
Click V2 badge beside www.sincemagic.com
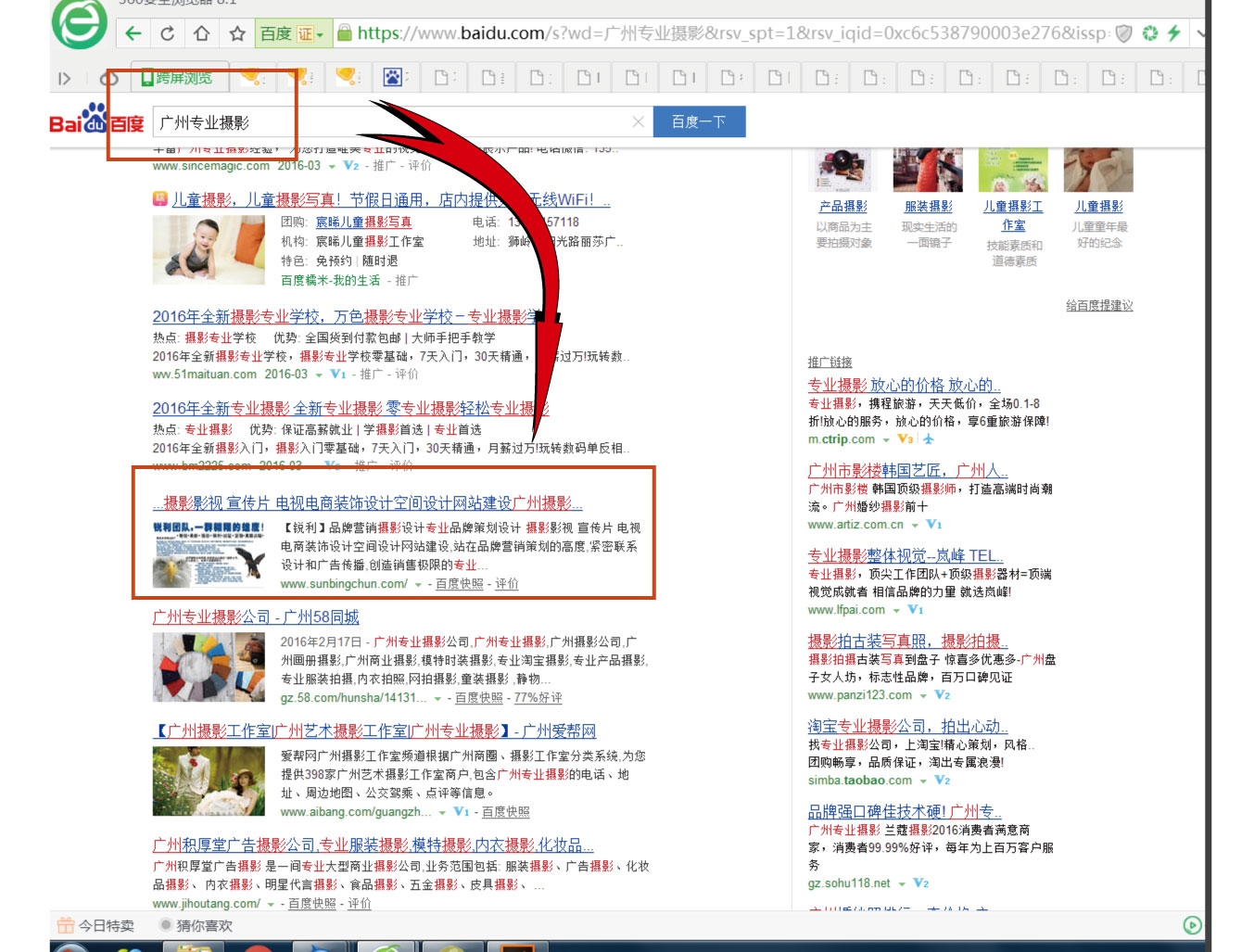click(350, 166)
